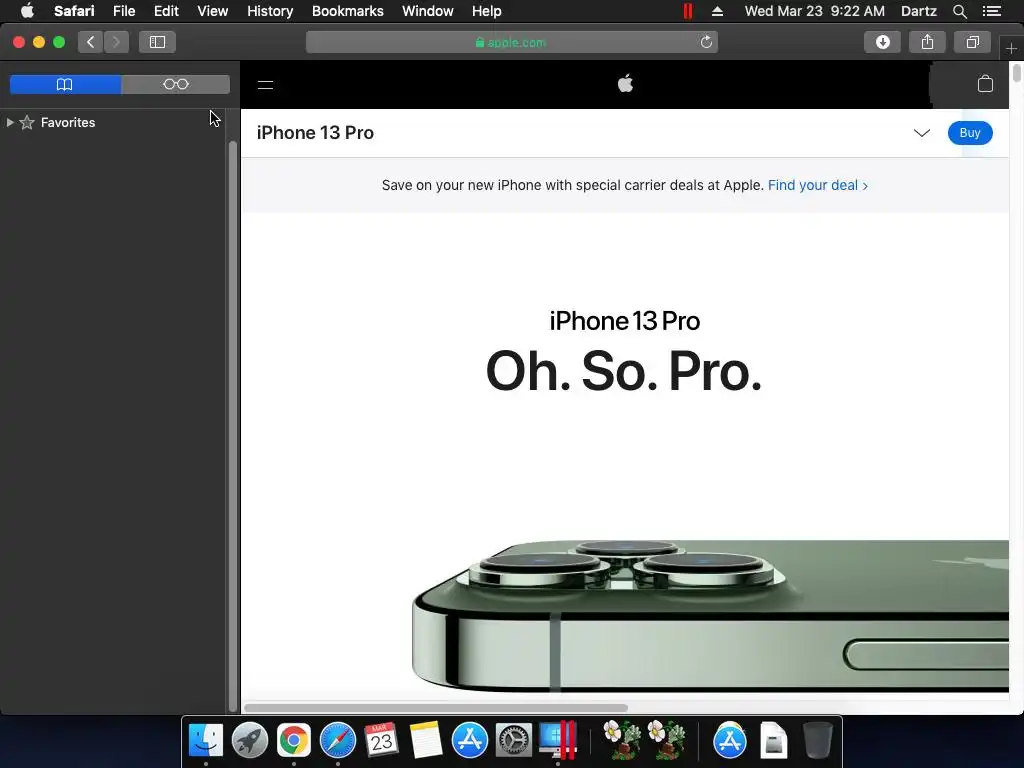The image size is (1024, 768).
Task: Add a new tab with plus button
Action: coord(1011,49)
